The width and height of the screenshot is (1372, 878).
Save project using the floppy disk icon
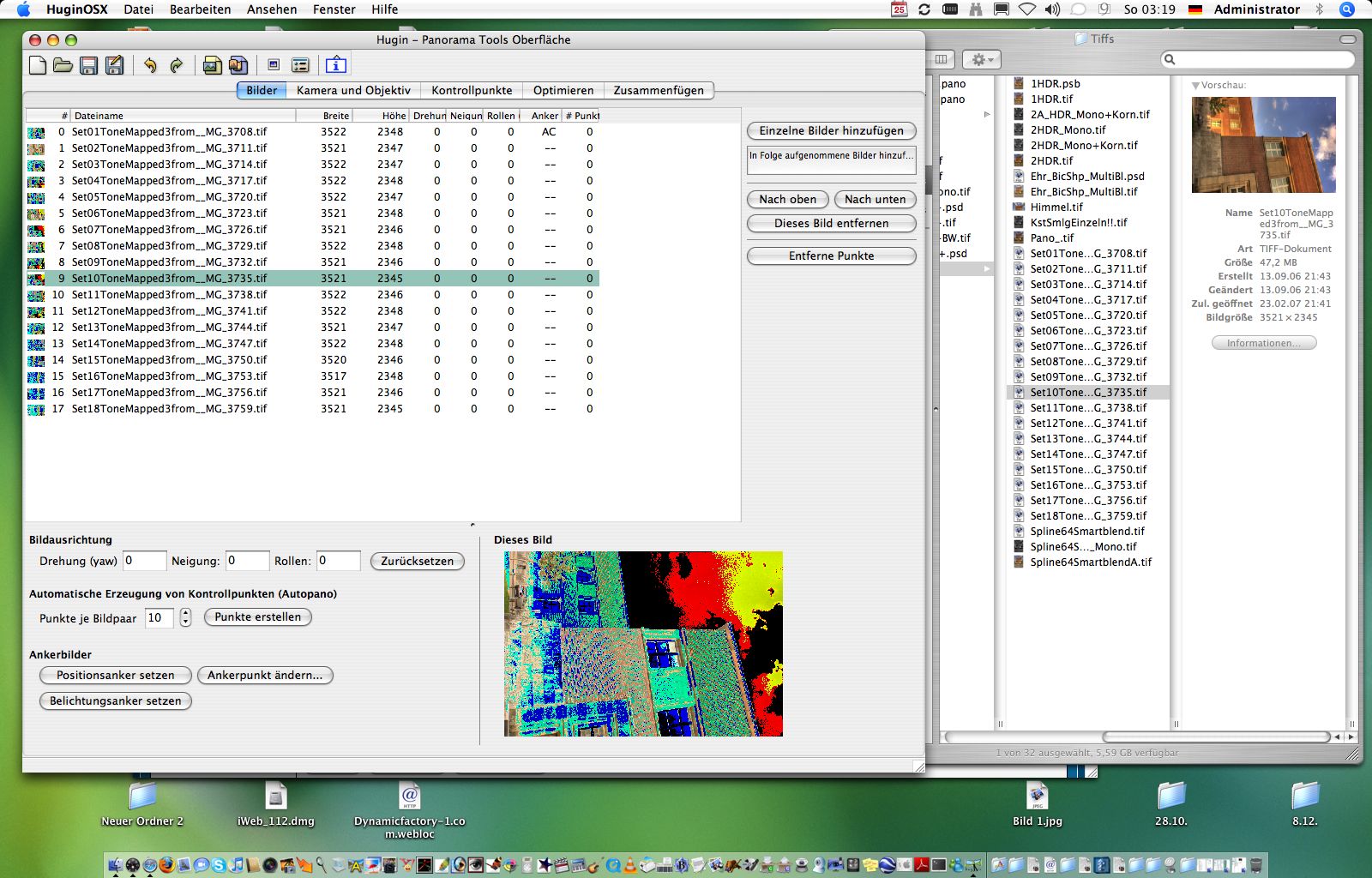[x=88, y=65]
